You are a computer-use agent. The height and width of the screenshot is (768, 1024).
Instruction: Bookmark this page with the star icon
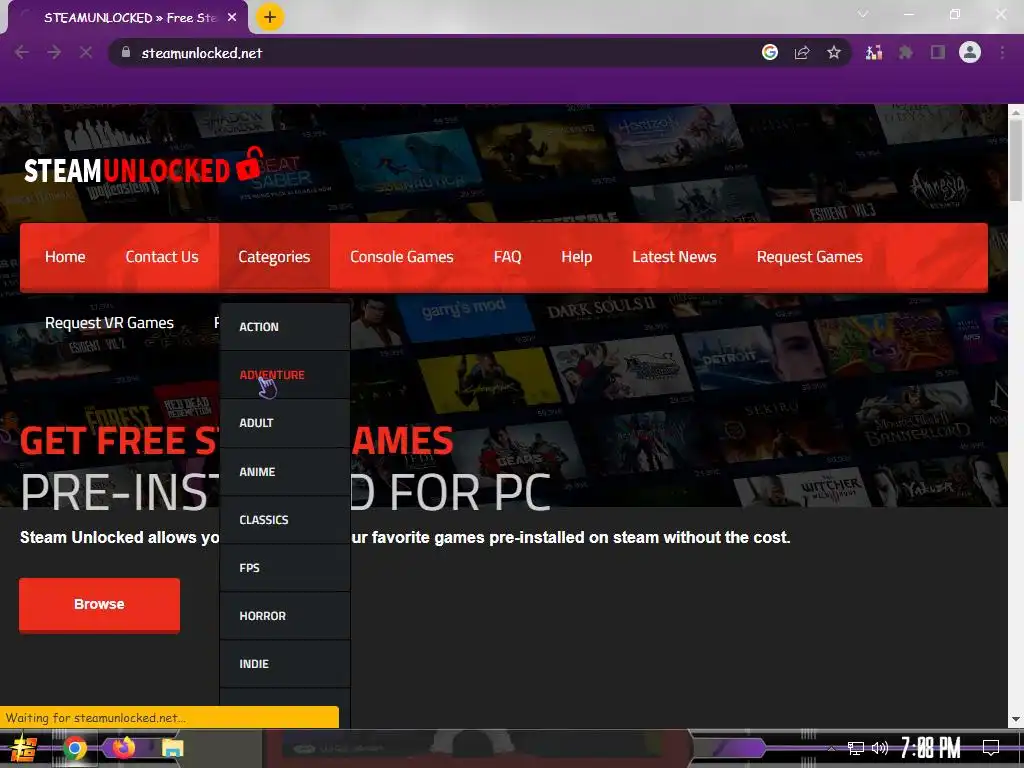point(834,52)
